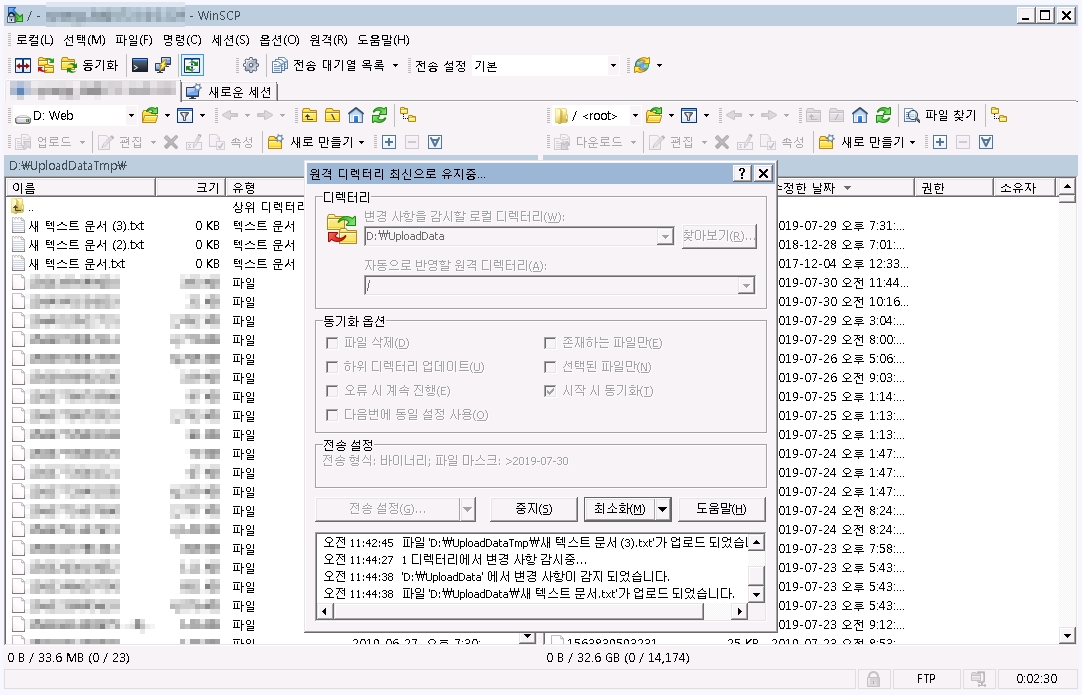The width and height of the screenshot is (1082, 695).
Task: Open Preferences gear icon
Action: click(251, 66)
